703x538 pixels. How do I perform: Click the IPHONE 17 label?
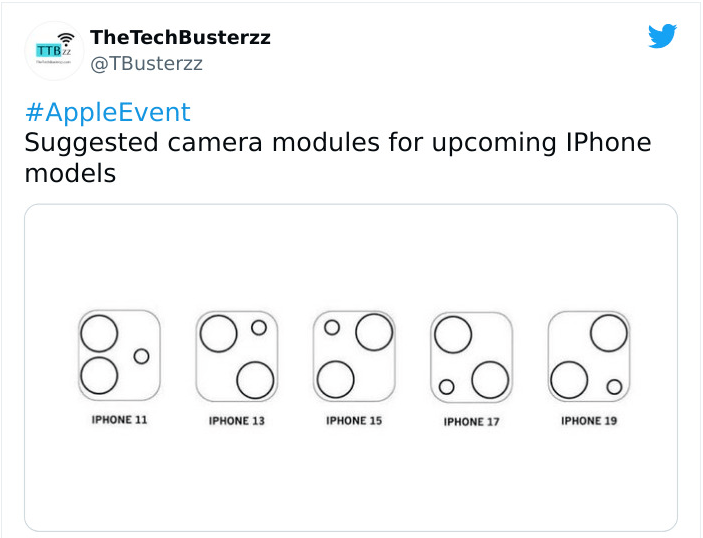472,422
